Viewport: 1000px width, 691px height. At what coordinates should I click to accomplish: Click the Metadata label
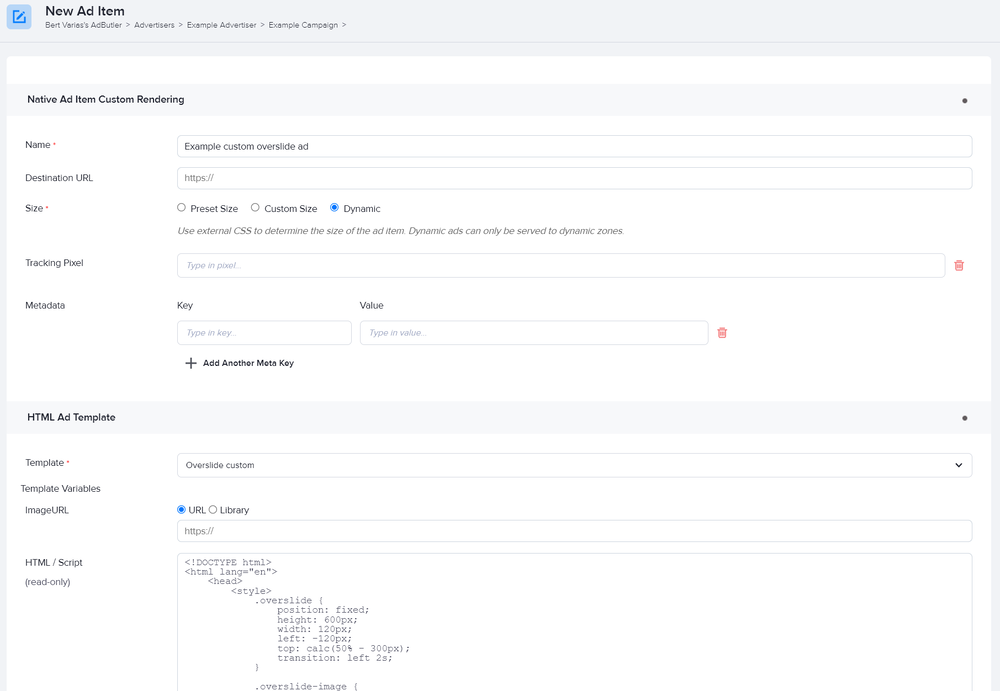45,305
